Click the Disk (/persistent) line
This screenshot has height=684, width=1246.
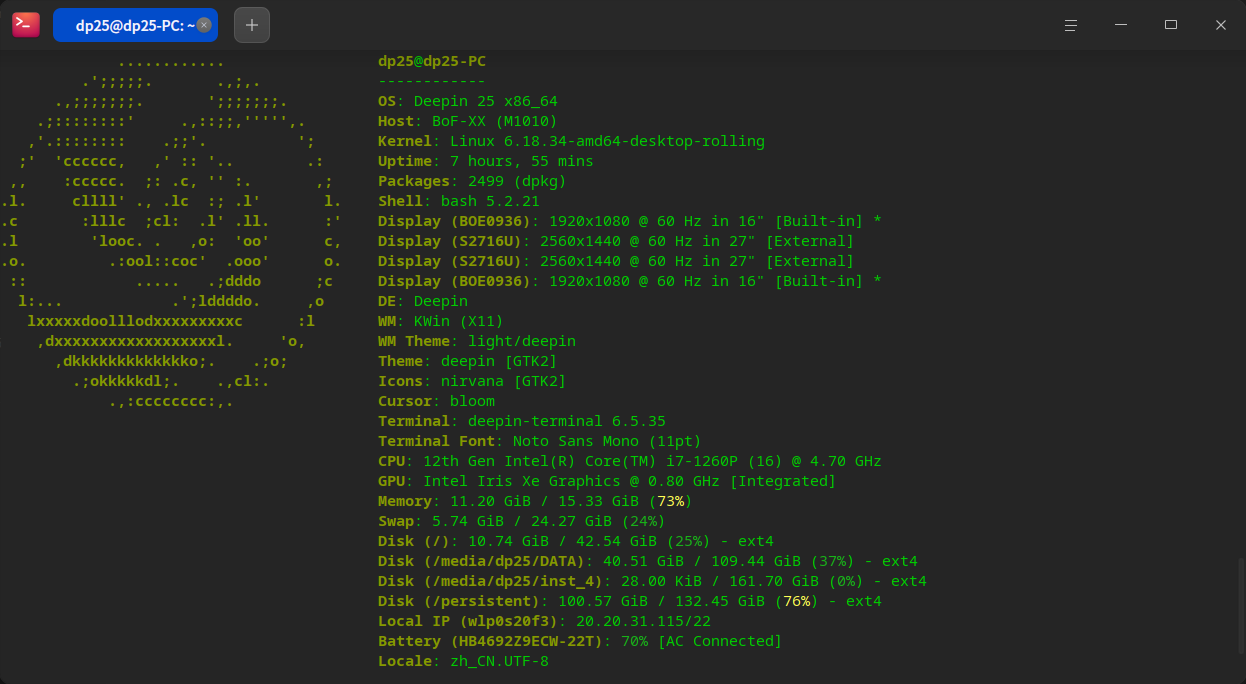(630, 601)
